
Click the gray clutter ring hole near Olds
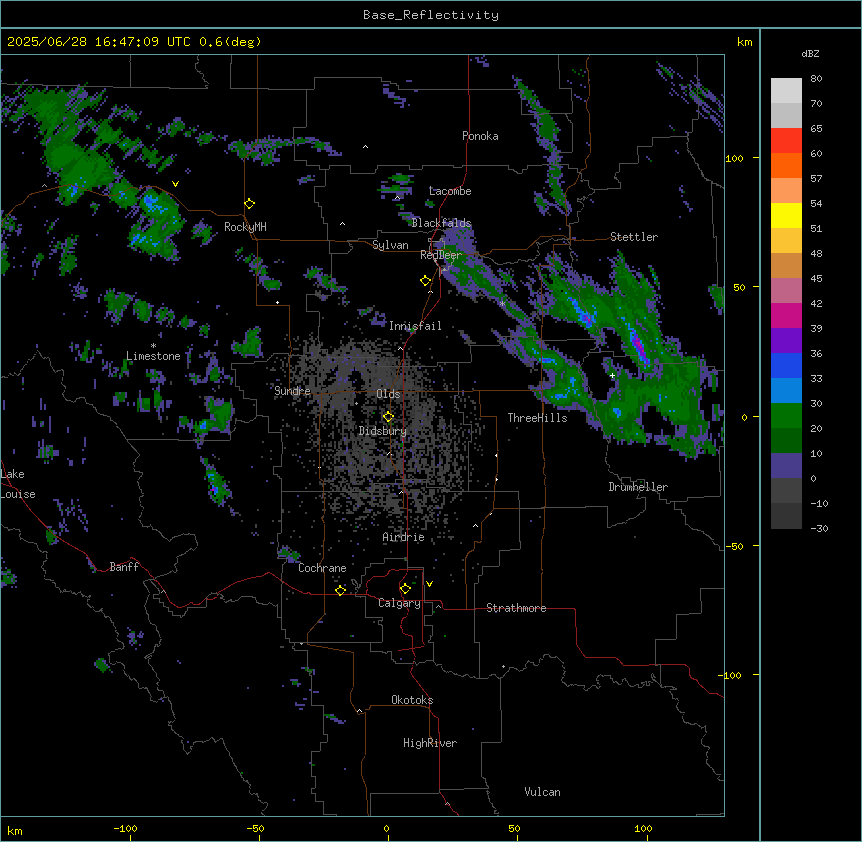click(x=355, y=380)
